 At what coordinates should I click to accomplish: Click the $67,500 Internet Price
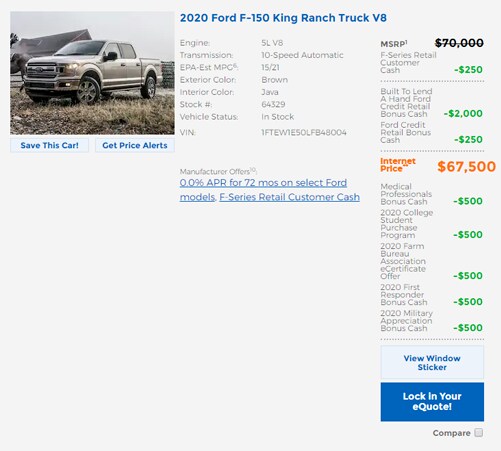click(x=466, y=166)
